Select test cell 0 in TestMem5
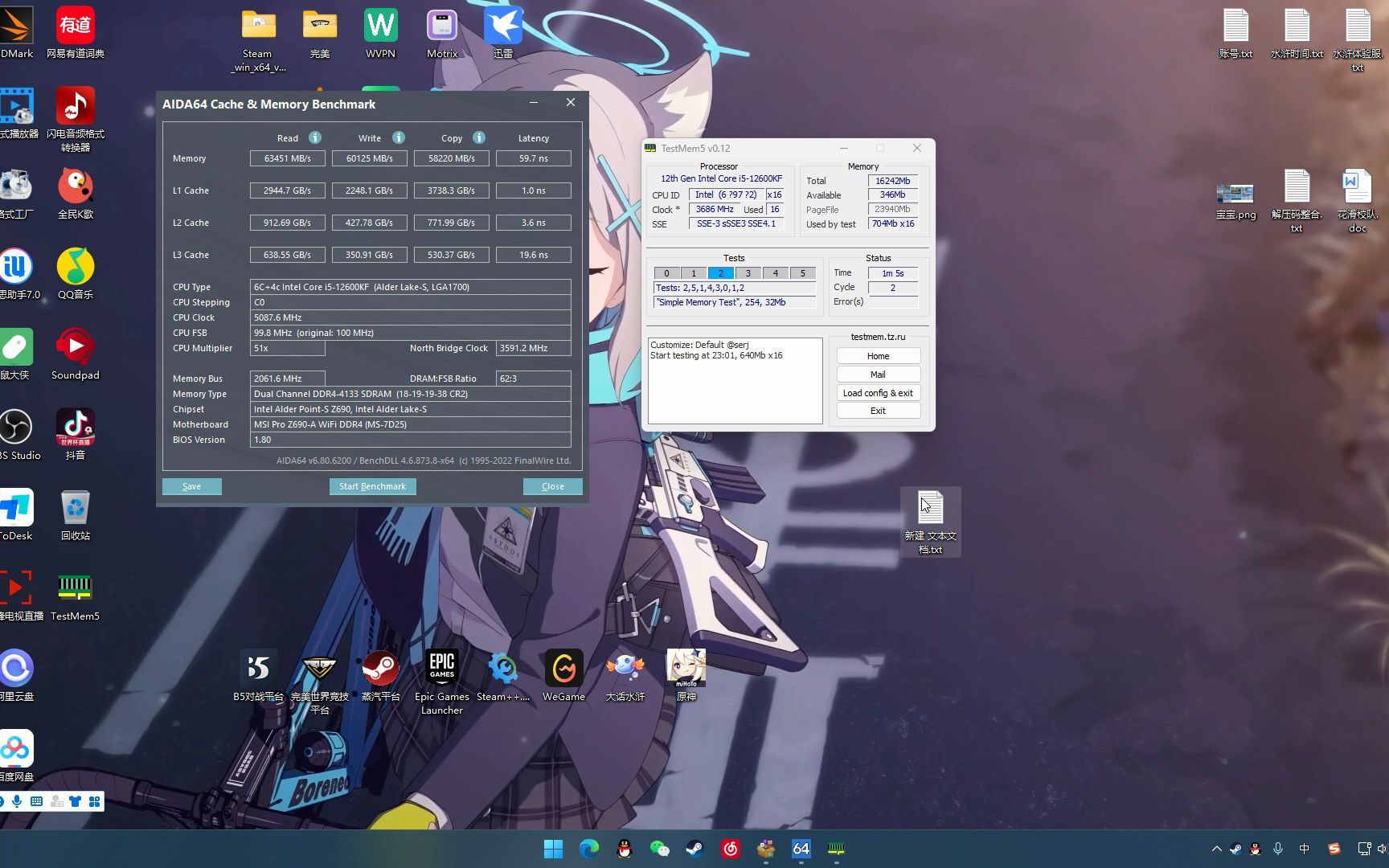 pos(666,273)
